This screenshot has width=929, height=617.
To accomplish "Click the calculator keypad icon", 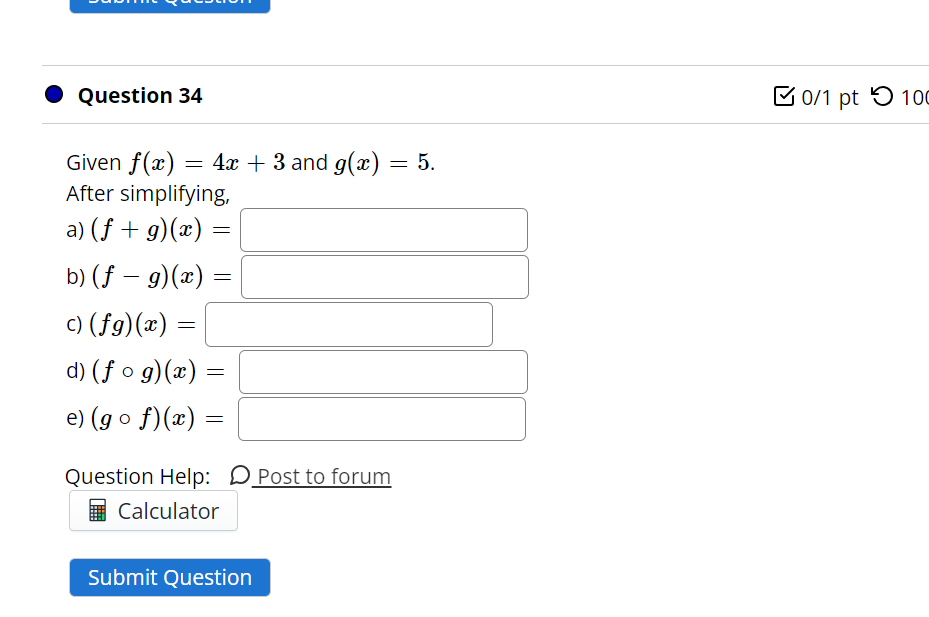I will (x=97, y=511).
